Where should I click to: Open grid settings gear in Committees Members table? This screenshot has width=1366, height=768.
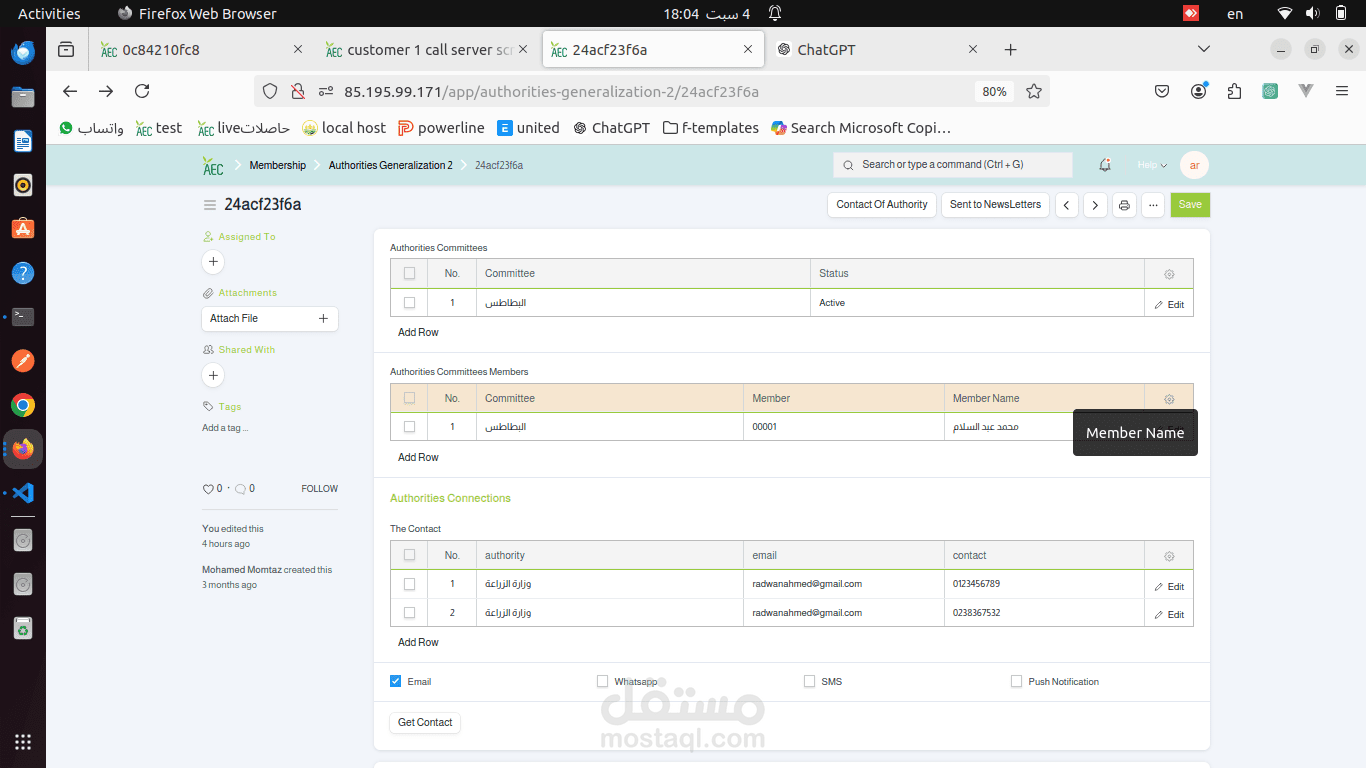[1169, 399]
